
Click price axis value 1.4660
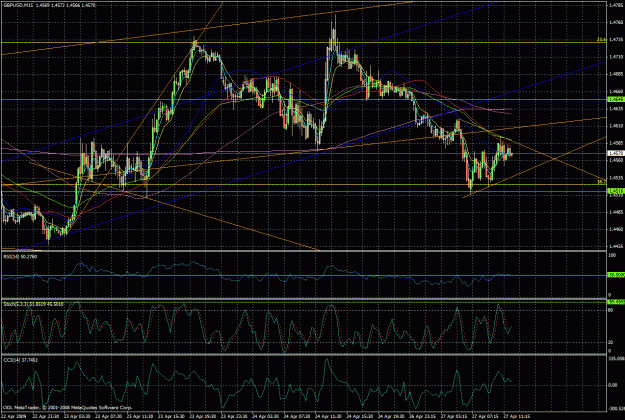615,91
